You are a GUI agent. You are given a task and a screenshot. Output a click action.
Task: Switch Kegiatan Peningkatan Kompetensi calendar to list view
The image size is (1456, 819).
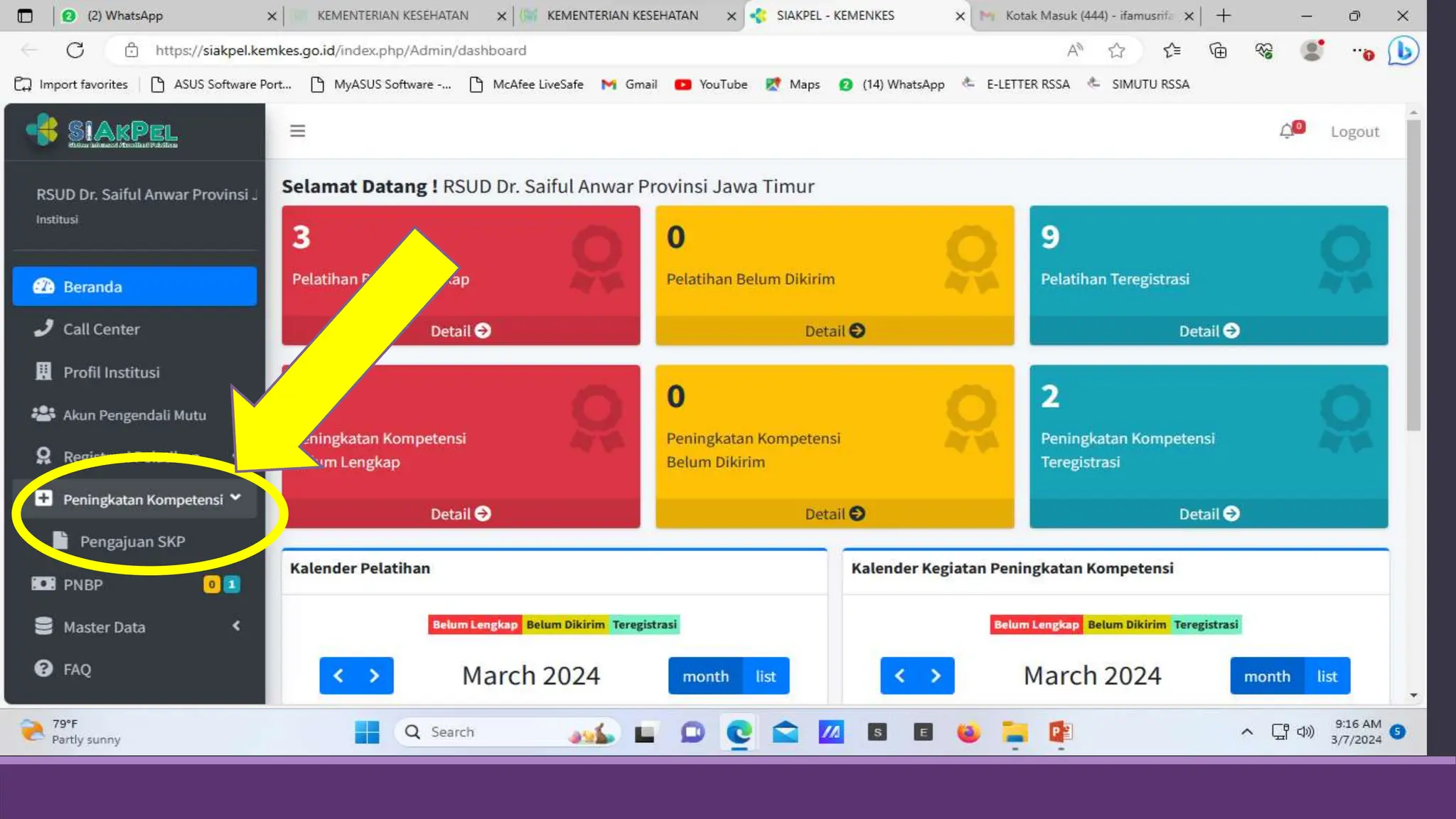(1326, 676)
